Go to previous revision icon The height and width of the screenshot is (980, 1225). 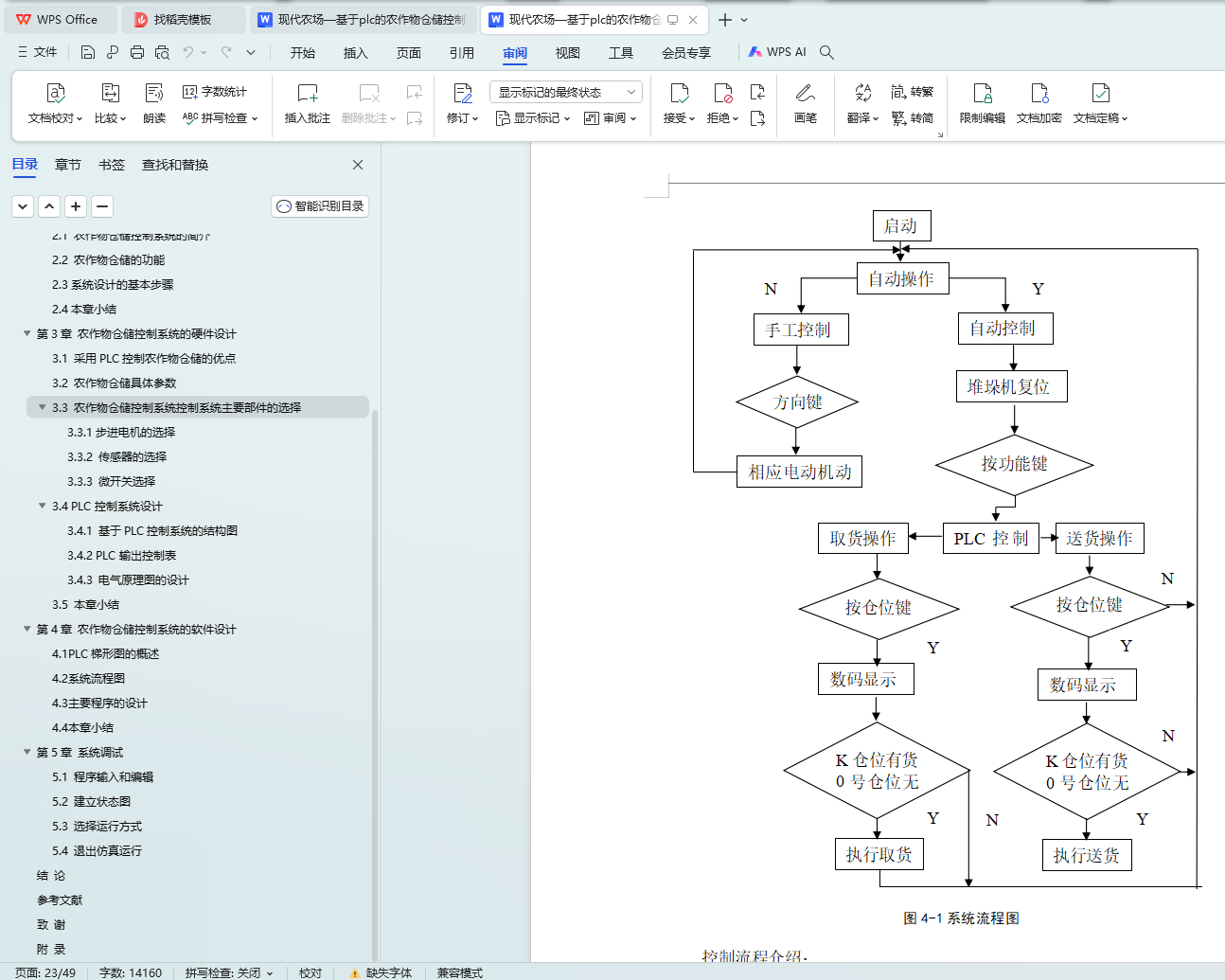tap(757, 92)
